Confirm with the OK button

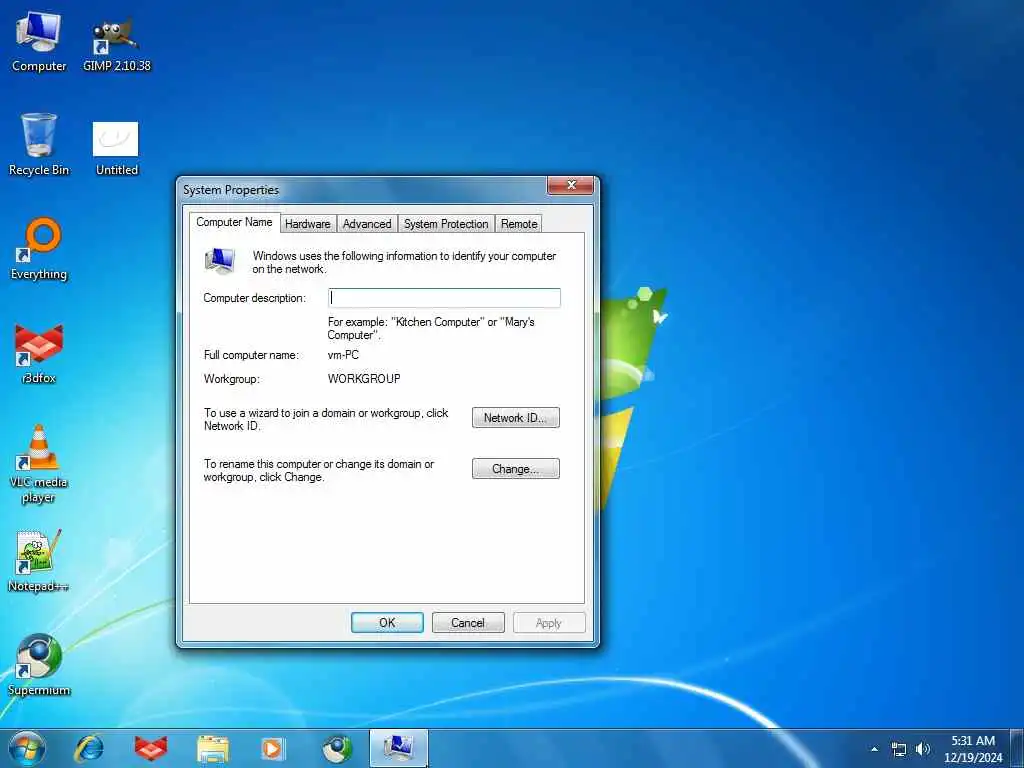coord(387,623)
